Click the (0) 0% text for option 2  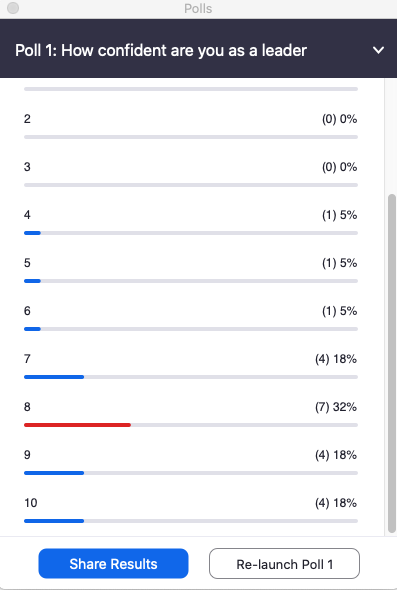tap(339, 119)
